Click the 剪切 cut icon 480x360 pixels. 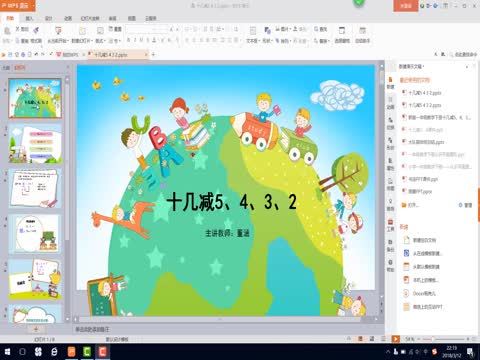[x=22, y=29]
